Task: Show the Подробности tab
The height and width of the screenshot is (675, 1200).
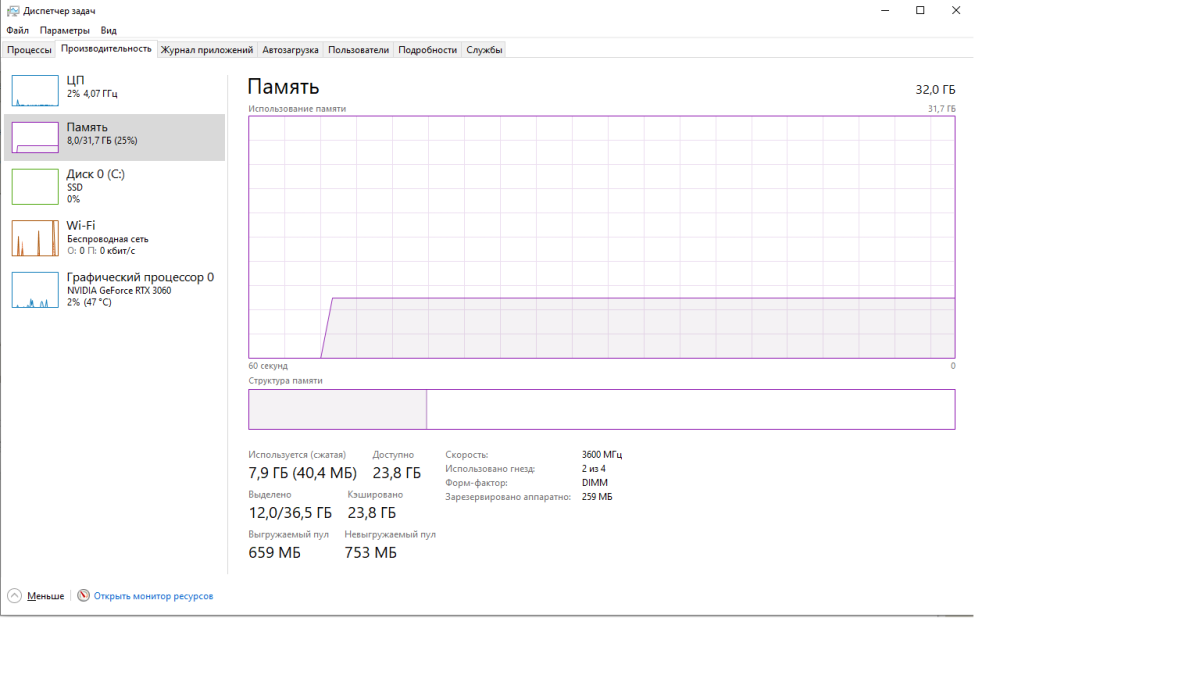Action: pos(427,50)
